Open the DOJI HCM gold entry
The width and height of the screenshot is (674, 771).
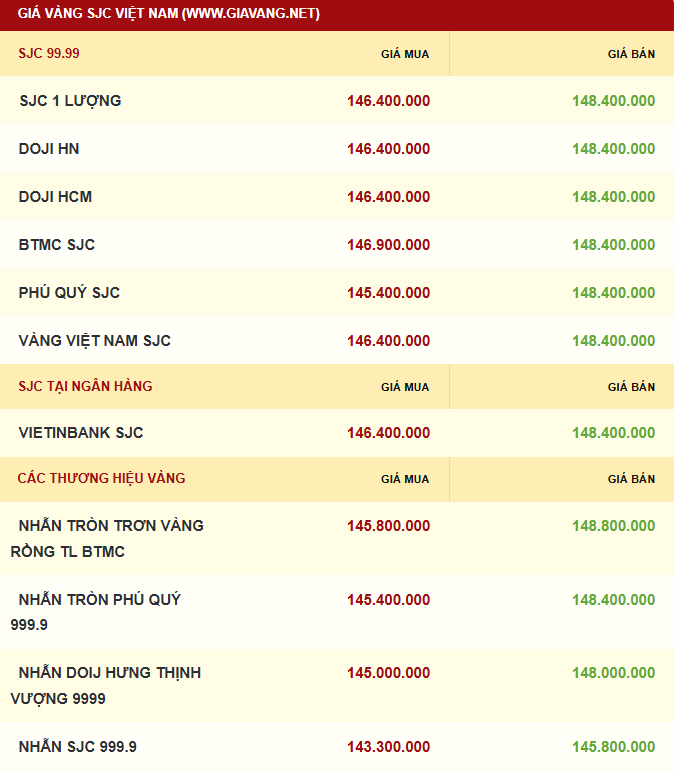[55, 197]
